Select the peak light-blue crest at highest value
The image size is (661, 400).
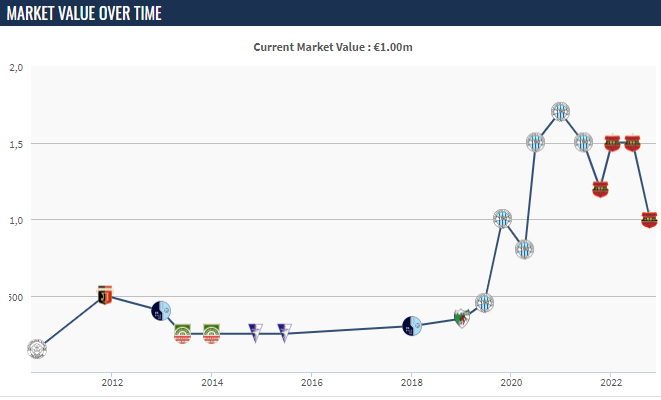(561, 111)
